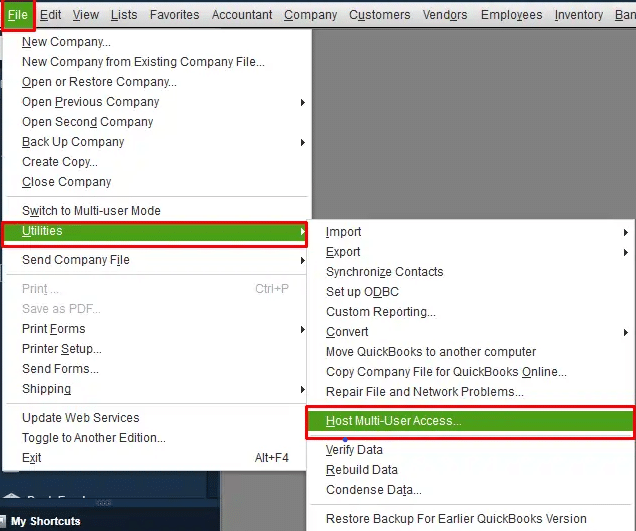This screenshot has height=531, width=636.
Task: Choose Set up ODBC
Action: pos(471,292)
